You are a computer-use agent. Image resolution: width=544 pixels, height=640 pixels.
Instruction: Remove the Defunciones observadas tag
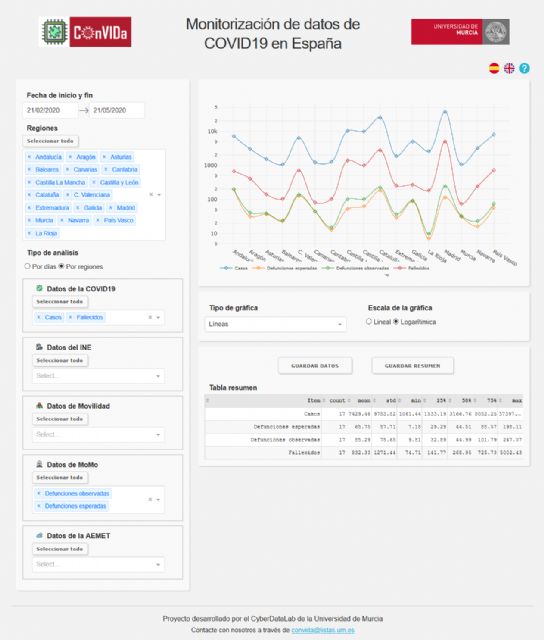[39, 493]
